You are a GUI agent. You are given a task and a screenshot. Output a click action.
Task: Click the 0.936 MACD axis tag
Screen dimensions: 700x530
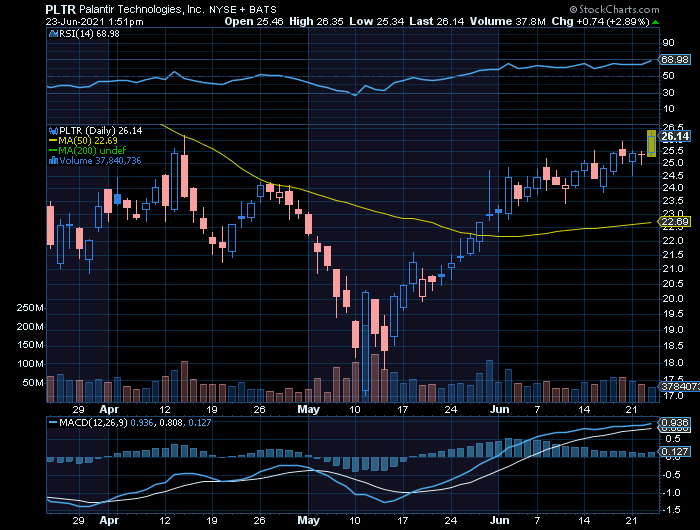tap(675, 423)
